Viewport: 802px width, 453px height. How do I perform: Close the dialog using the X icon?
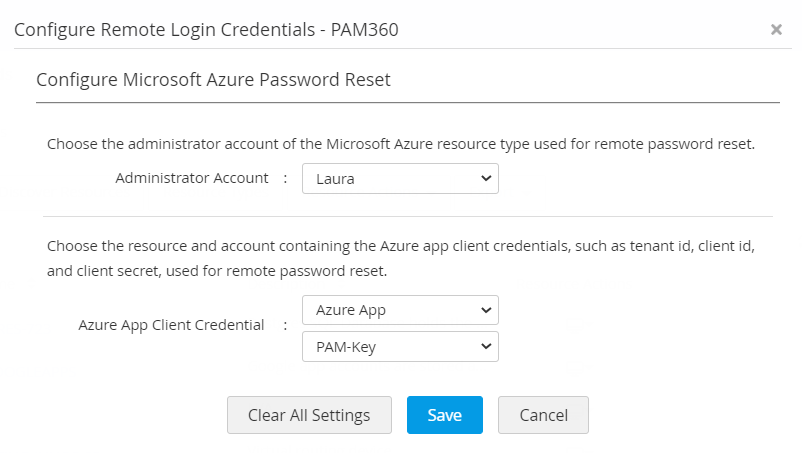(x=776, y=30)
